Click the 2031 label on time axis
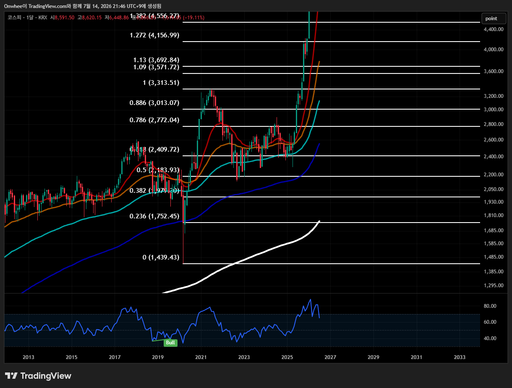512x388 pixels. [x=416, y=357]
